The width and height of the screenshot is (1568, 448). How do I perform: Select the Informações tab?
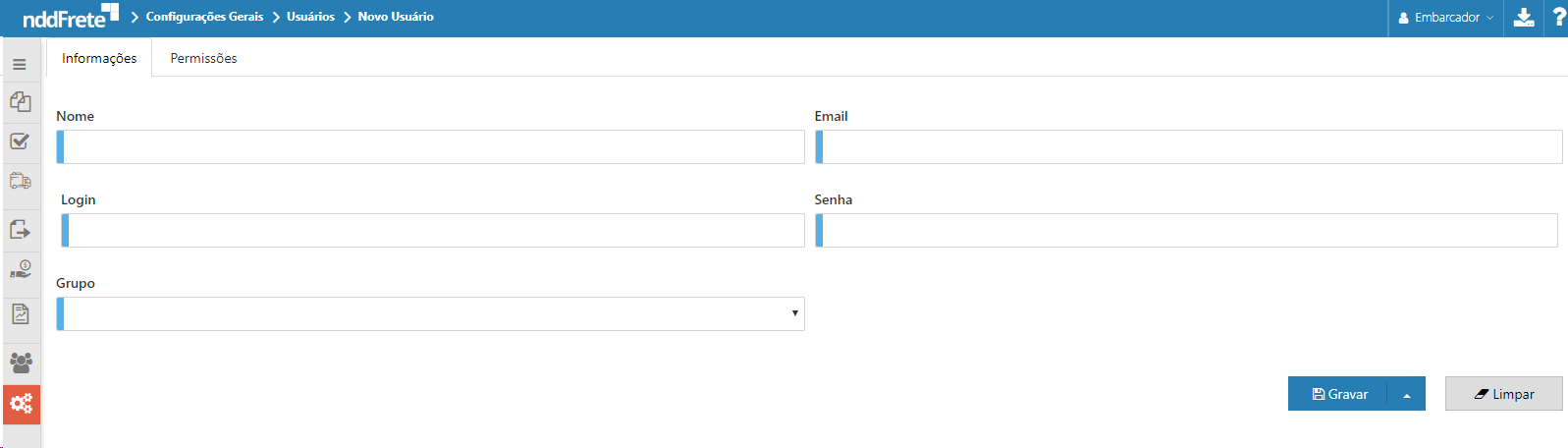pos(99,59)
